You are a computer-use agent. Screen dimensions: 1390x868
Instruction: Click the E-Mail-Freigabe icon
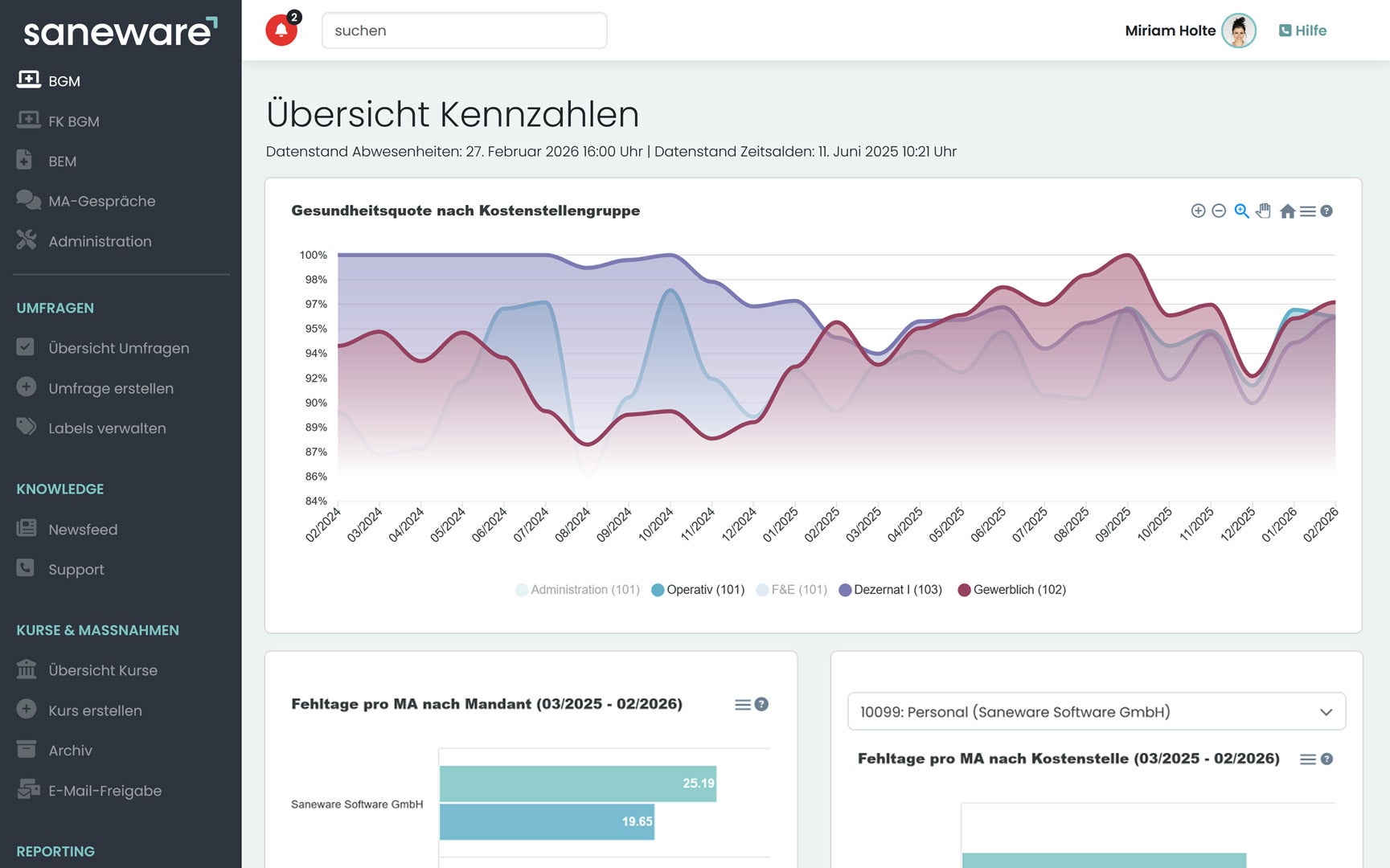coord(28,788)
